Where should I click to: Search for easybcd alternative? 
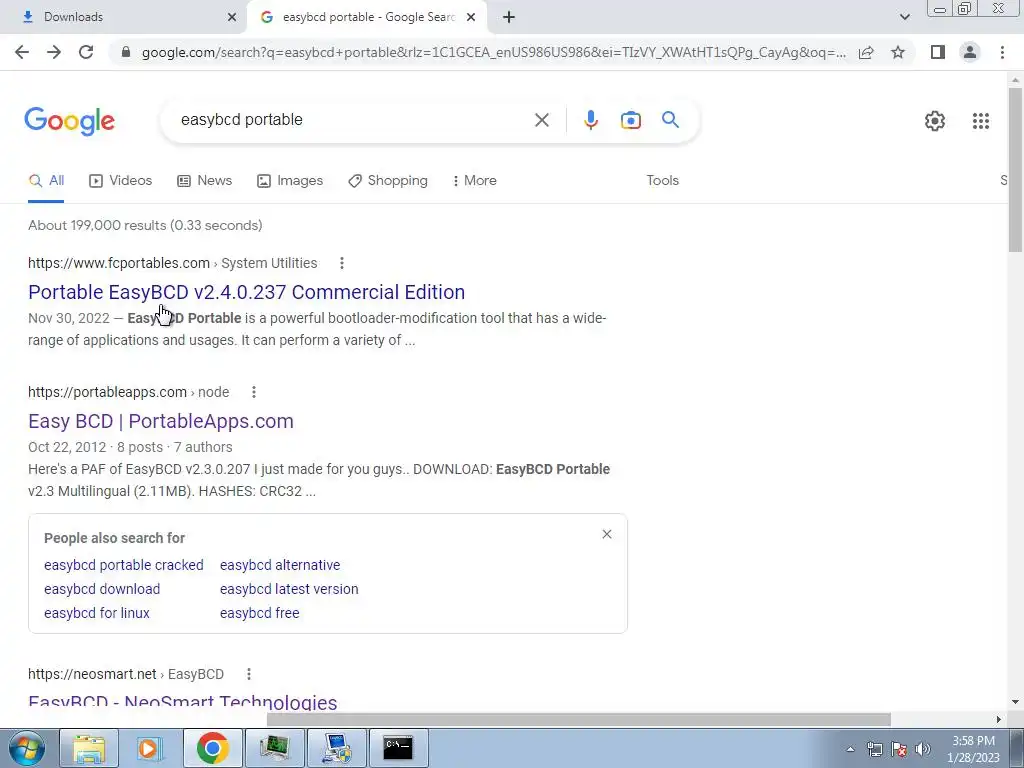click(x=280, y=565)
